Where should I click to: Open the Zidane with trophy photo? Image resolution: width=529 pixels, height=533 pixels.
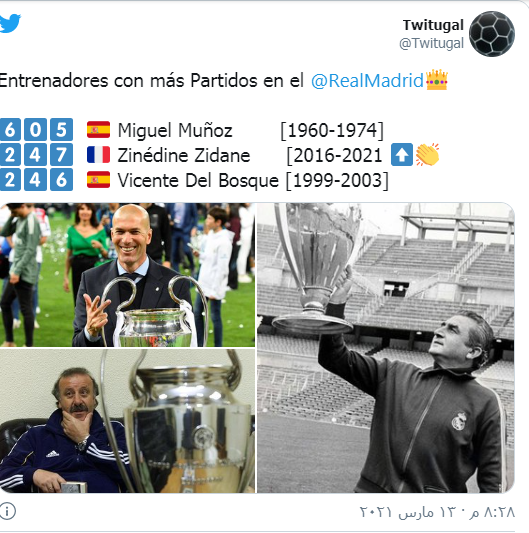click(127, 275)
